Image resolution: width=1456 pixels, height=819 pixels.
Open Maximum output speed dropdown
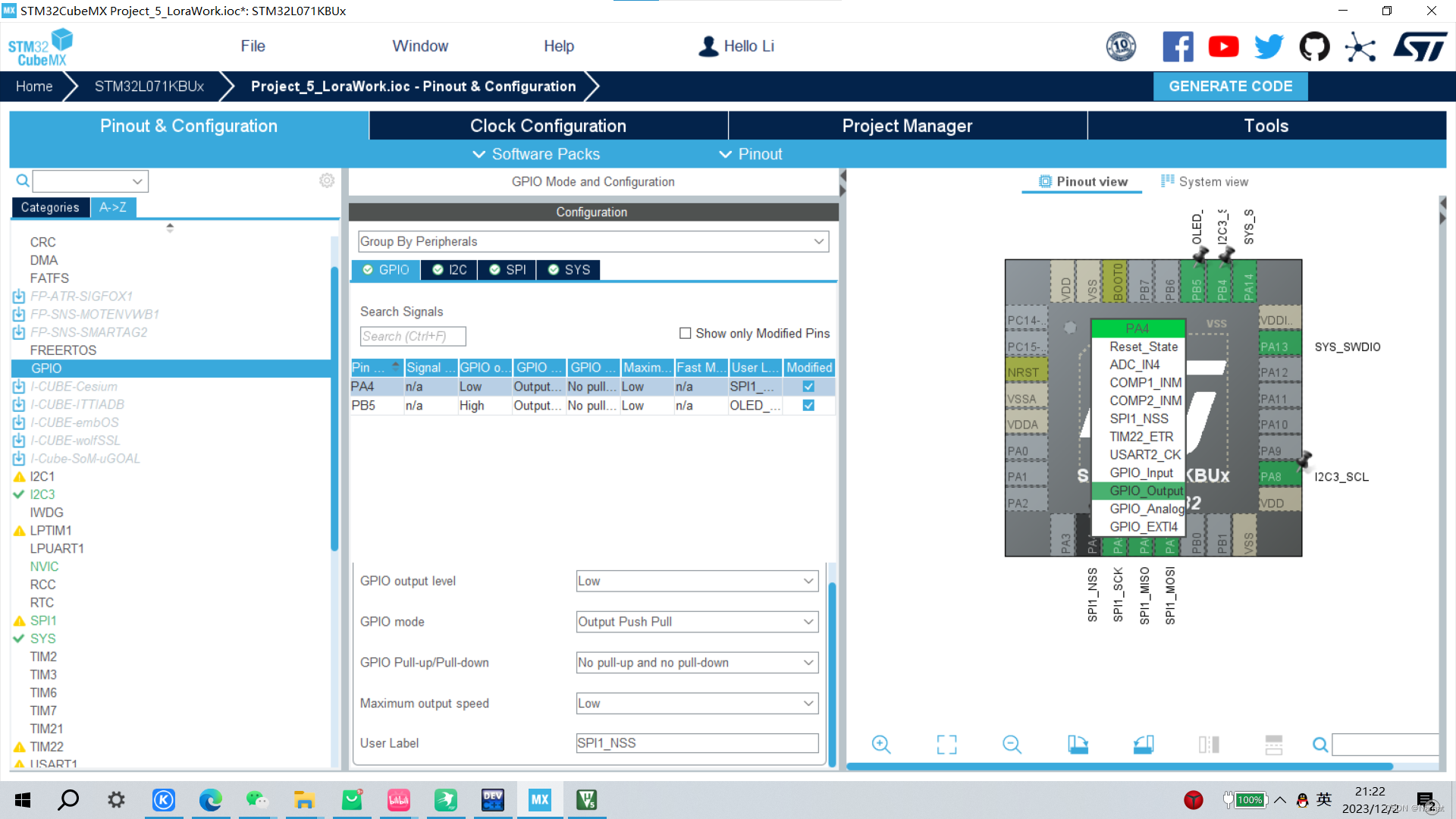click(x=697, y=704)
